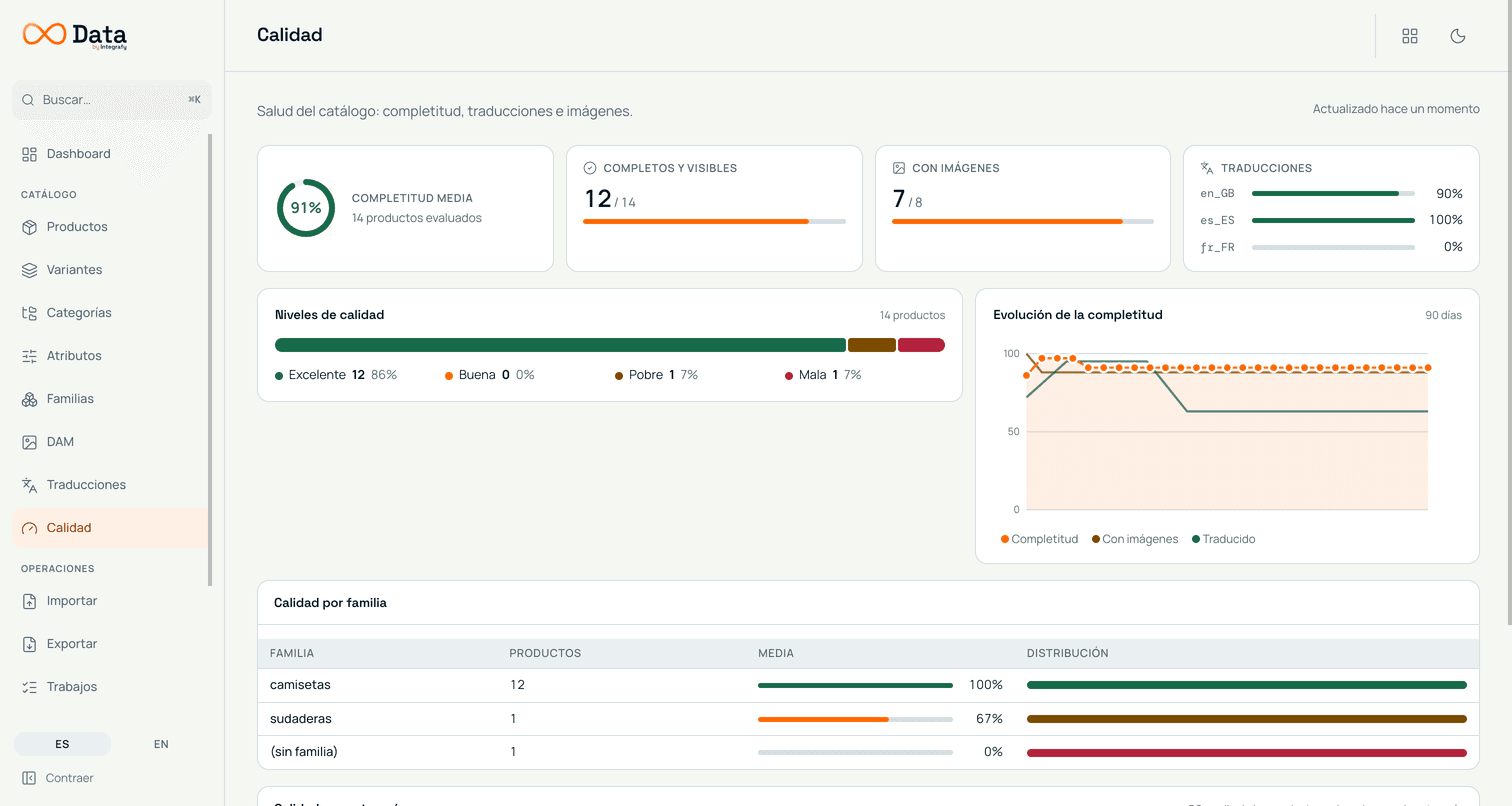Click the sudaderas family row
Viewport: 1512px width, 806px height.
tap(868, 719)
